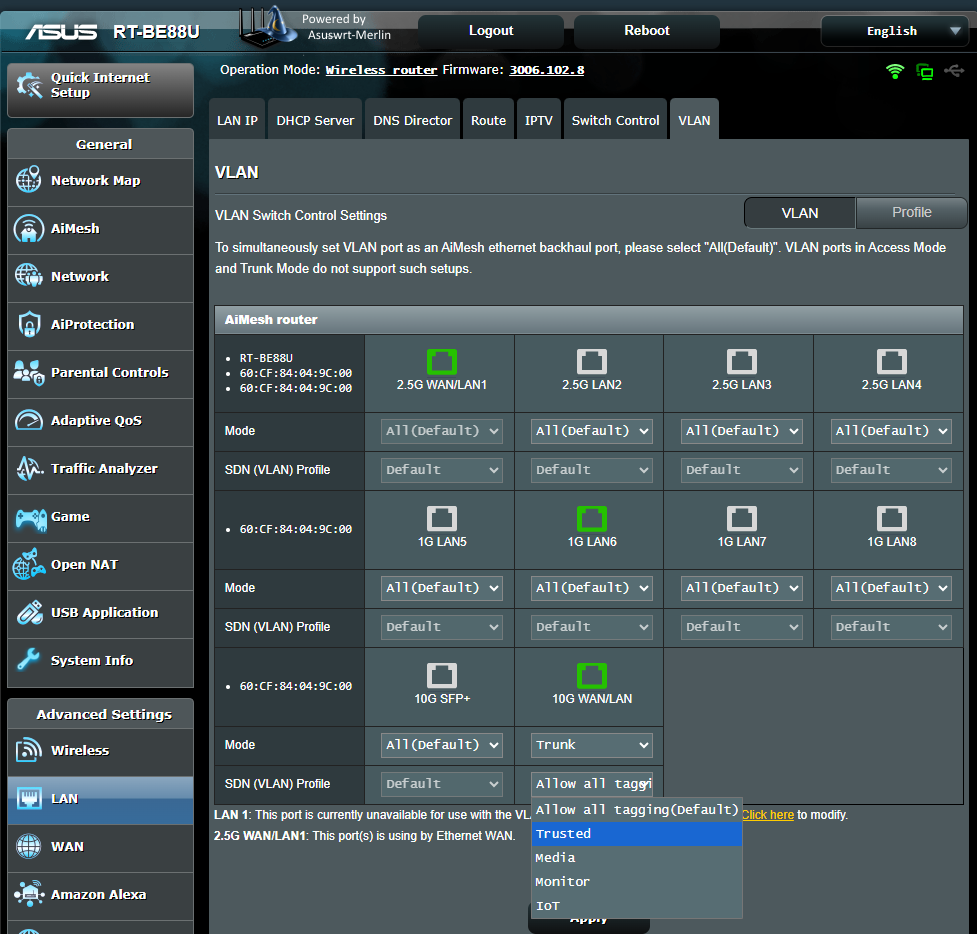Open Mode dropdown for 2.5G LAN4
The height and width of the screenshot is (934, 977).
(x=891, y=431)
